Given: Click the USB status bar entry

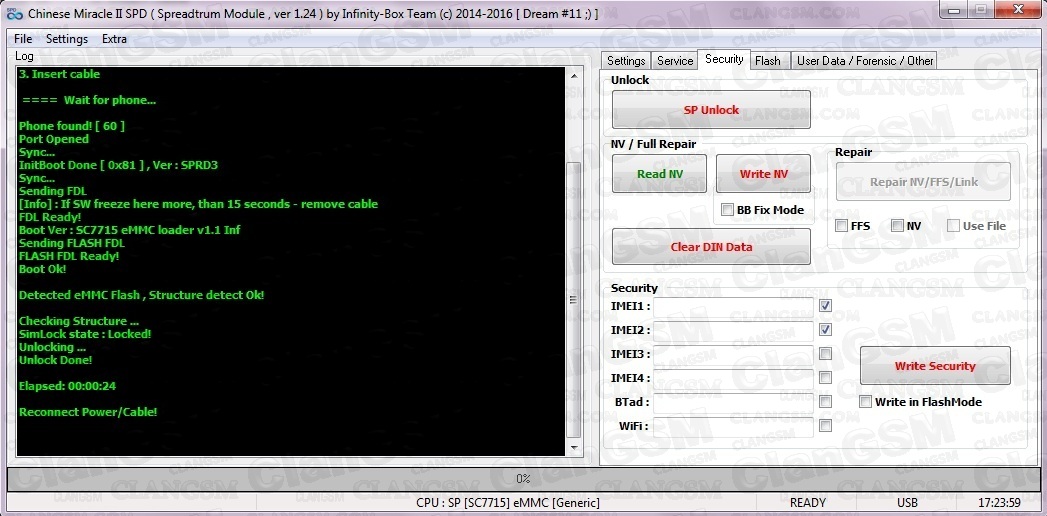Looking at the screenshot, I should (907, 503).
